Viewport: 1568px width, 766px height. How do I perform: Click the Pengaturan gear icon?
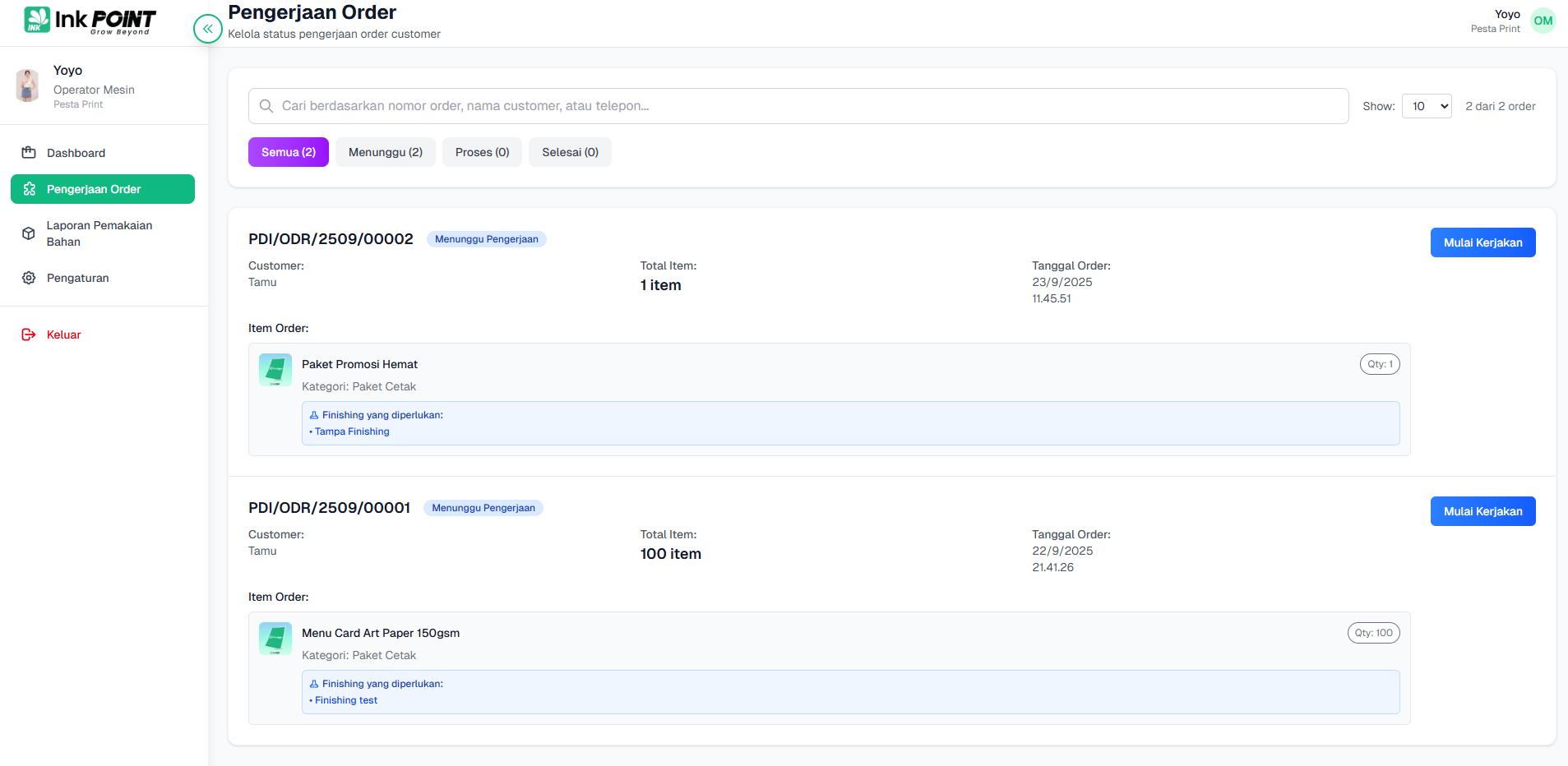click(x=29, y=278)
